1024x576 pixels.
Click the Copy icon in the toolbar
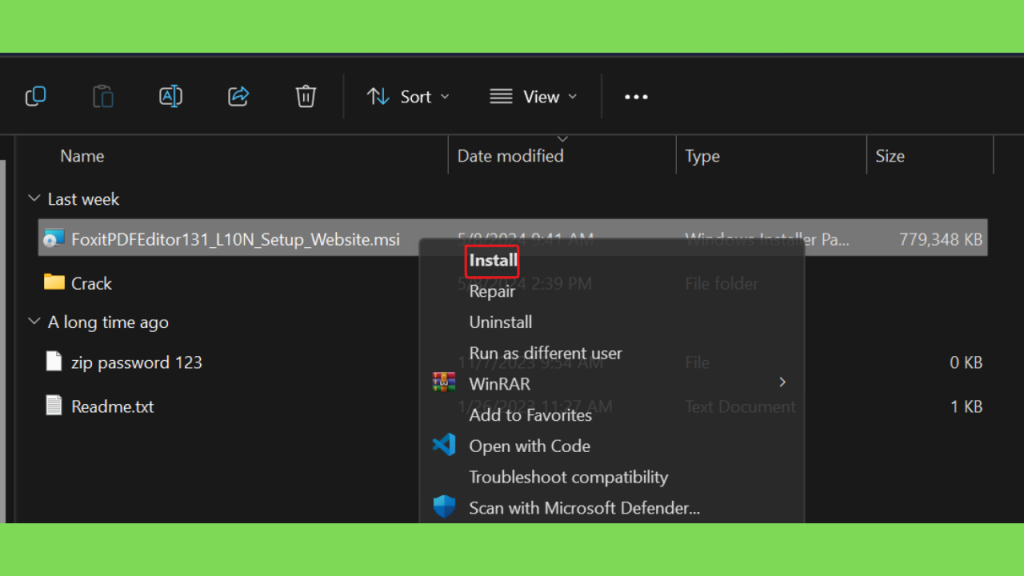coord(35,97)
